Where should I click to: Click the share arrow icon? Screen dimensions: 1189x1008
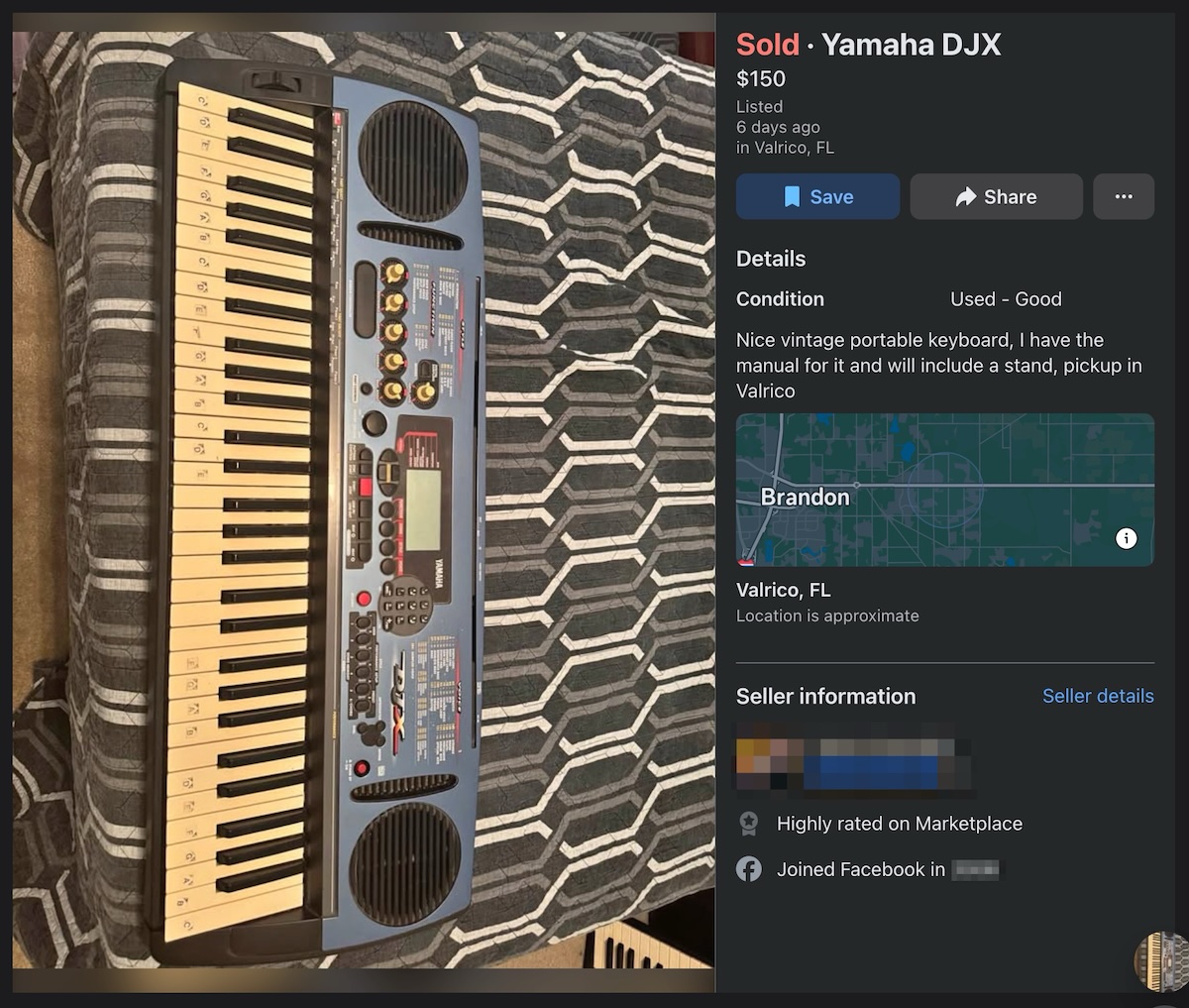pyautogui.click(x=966, y=196)
